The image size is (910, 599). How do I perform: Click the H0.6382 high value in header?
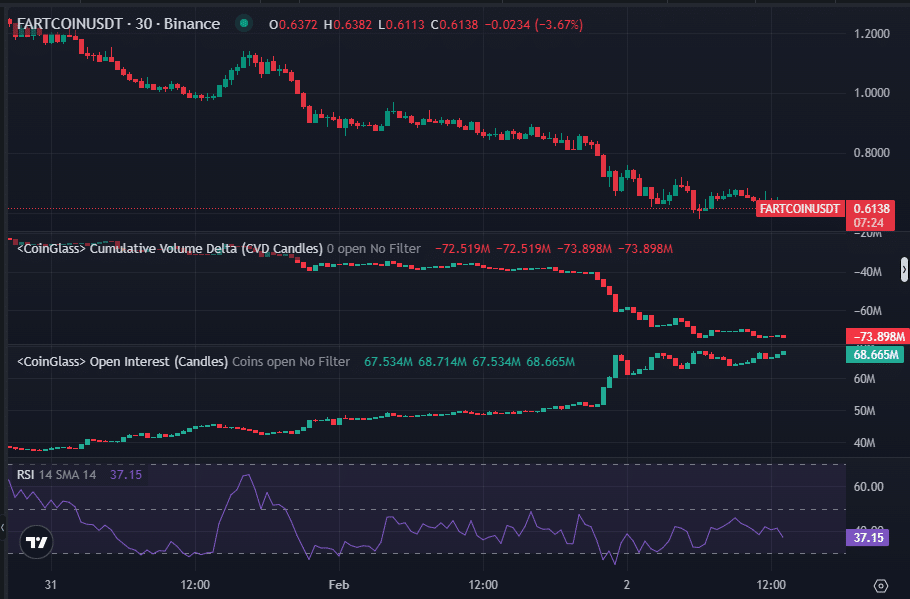tap(348, 25)
